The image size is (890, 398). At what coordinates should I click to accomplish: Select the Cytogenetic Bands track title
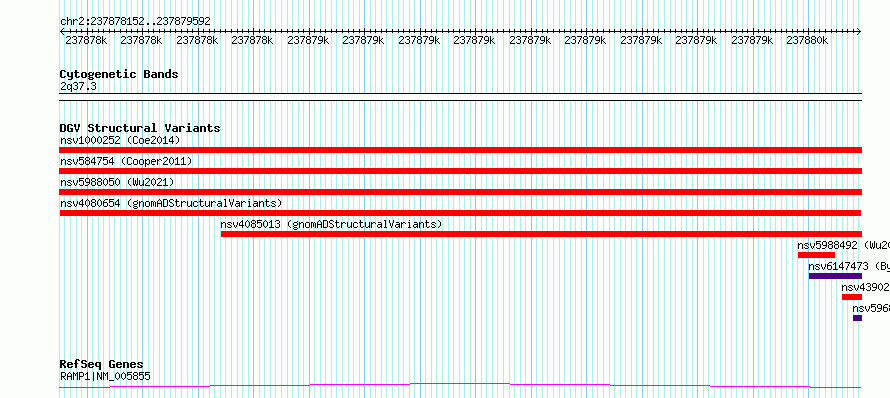click(119, 74)
